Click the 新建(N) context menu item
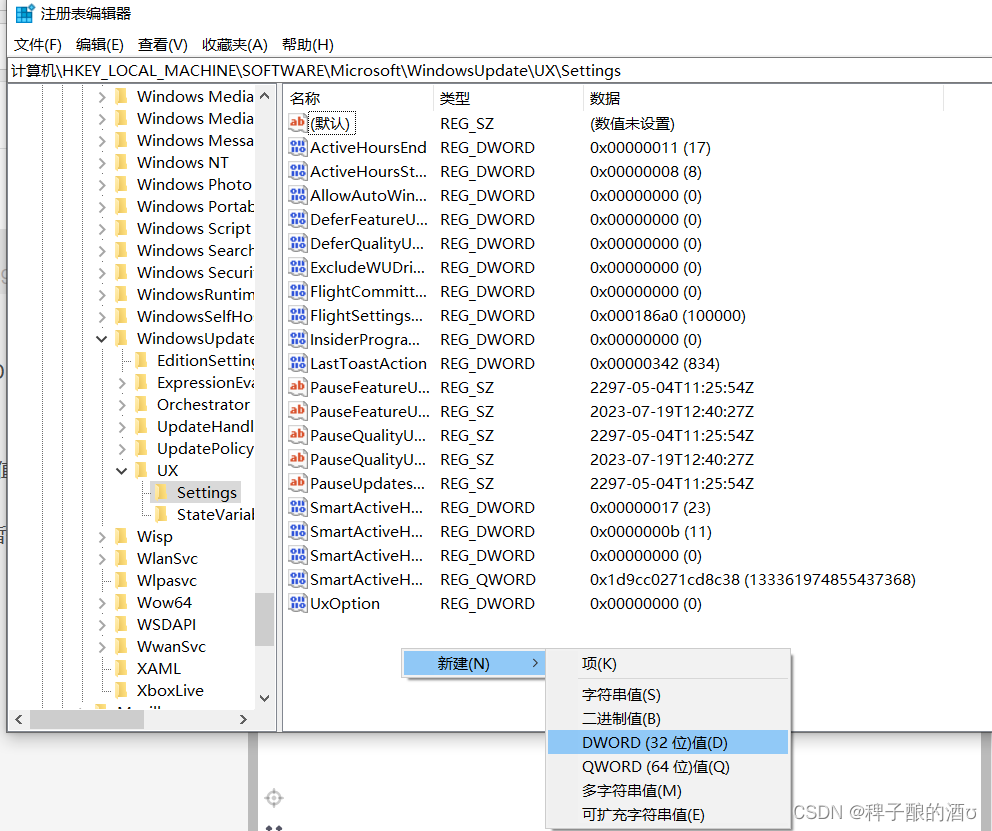Viewport: 992px width, 831px height. coord(473,663)
